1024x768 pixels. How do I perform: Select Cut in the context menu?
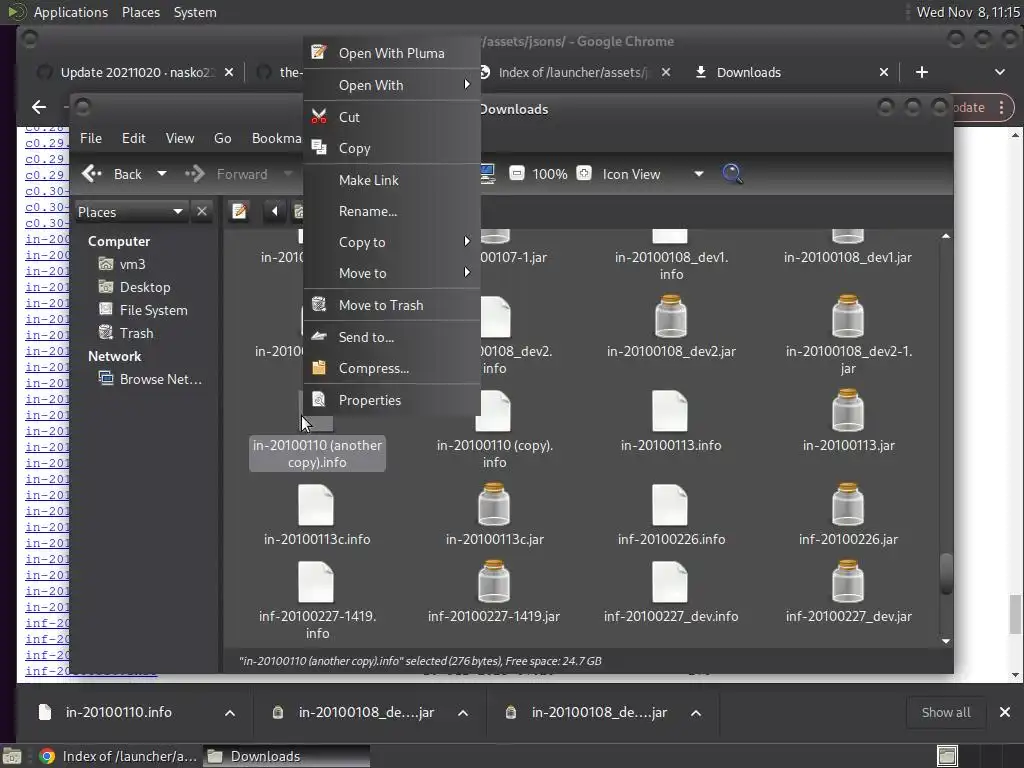pos(392,117)
